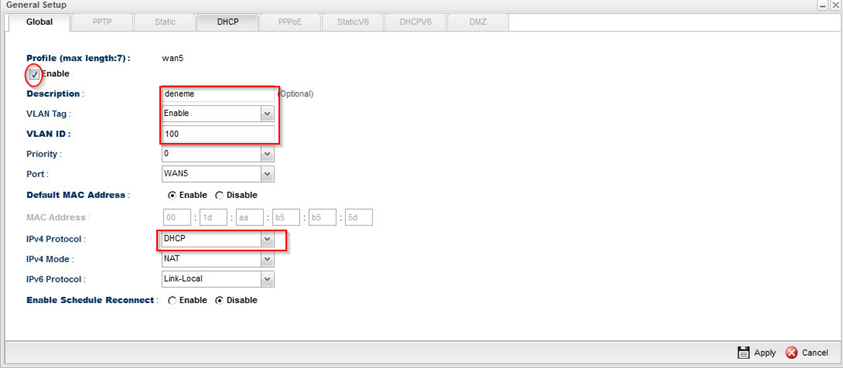The width and height of the screenshot is (843, 372).
Task: Toggle the profile Enable checkbox
Action: pyautogui.click(x=34, y=74)
